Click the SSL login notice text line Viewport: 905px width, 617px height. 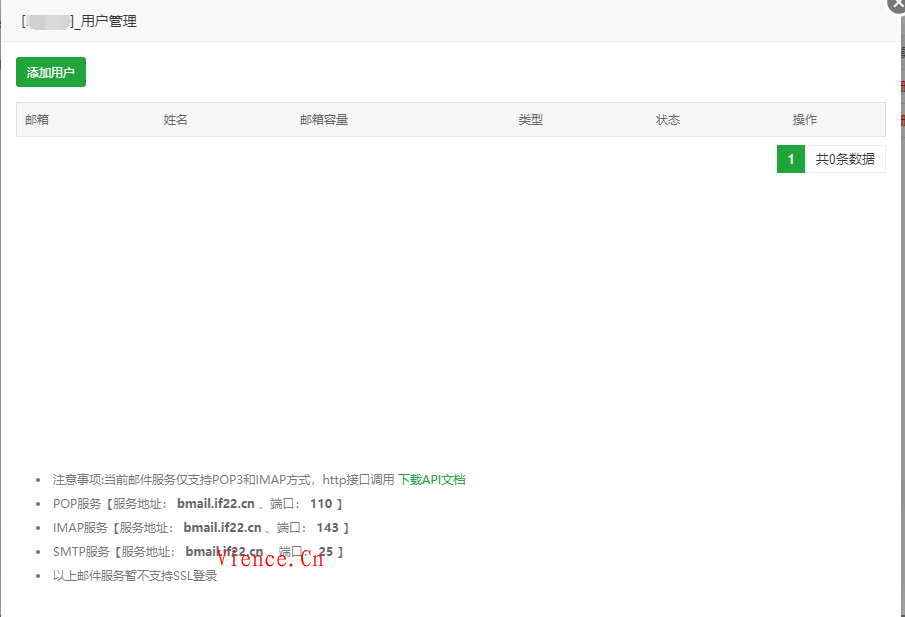[x=135, y=575]
